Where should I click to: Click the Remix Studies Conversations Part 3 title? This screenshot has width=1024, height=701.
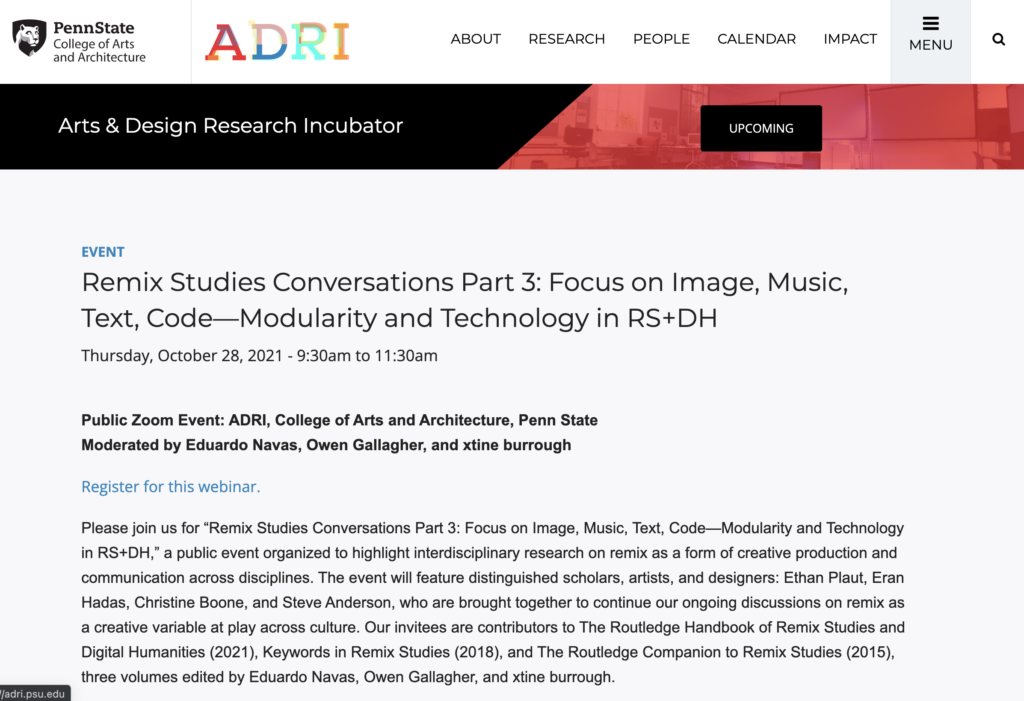pos(464,300)
